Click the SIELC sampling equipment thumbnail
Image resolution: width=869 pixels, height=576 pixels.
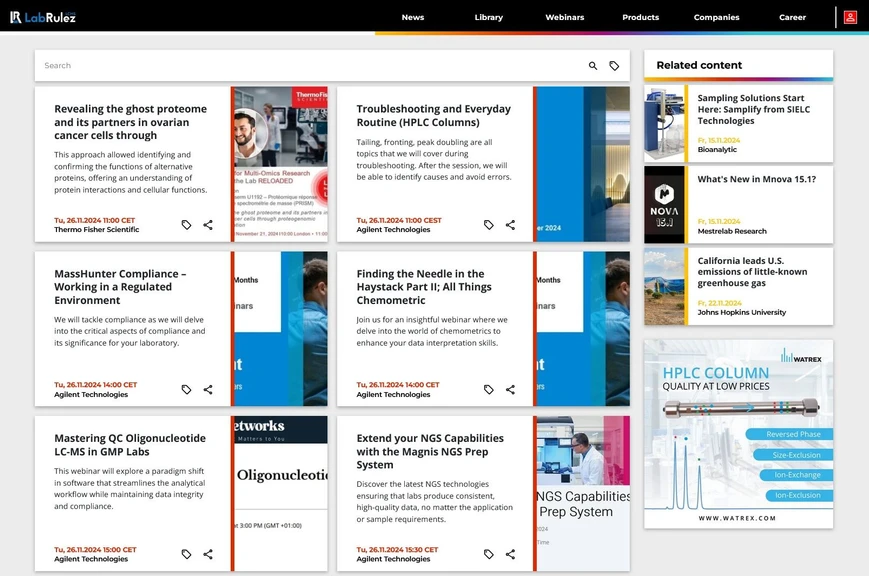(x=664, y=124)
